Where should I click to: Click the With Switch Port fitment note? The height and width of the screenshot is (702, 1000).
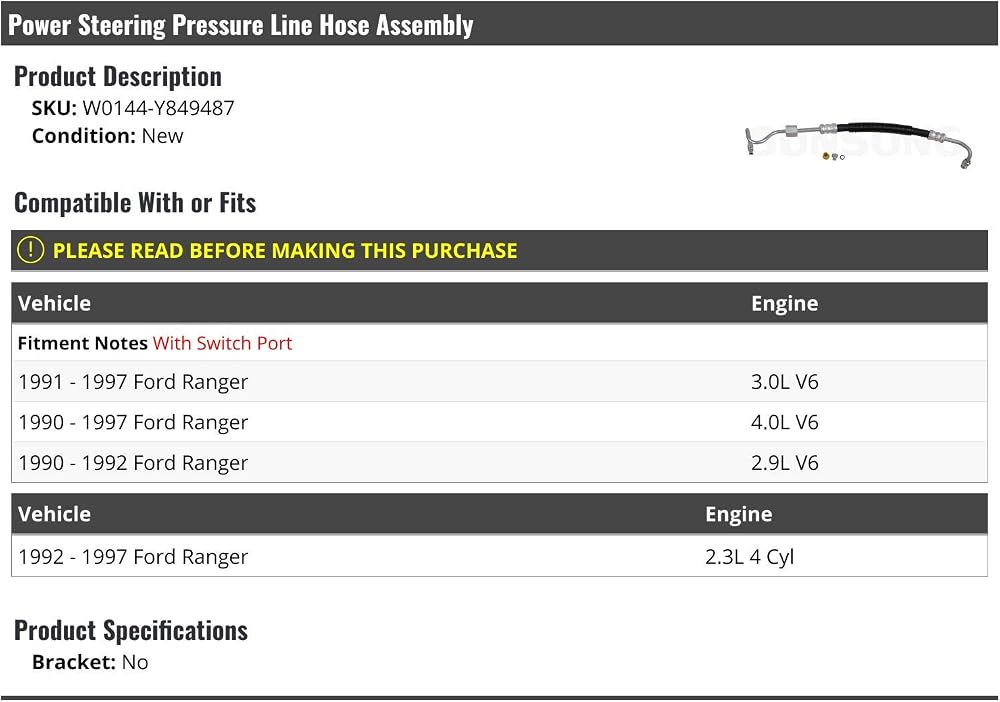pyautogui.click(x=222, y=343)
